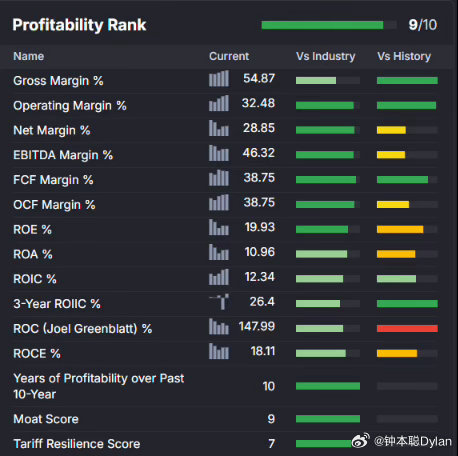Open the OCF Margin % trend chart icon
Viewport: 458px width, 456px height.
(219, 203)
